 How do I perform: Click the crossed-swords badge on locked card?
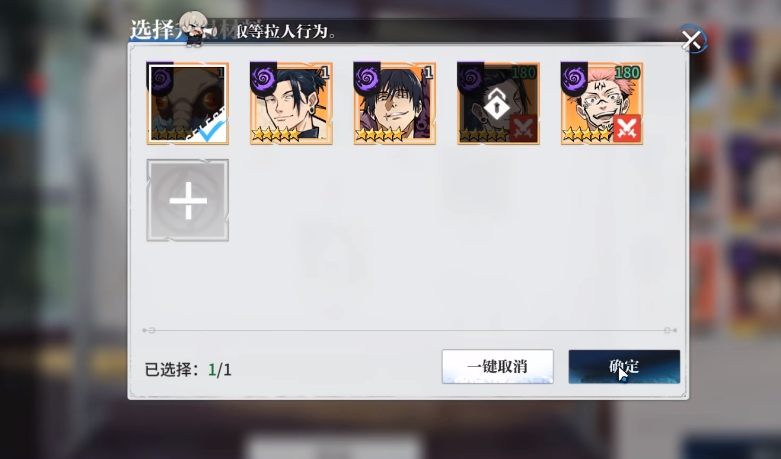click(x=523, y=128)
